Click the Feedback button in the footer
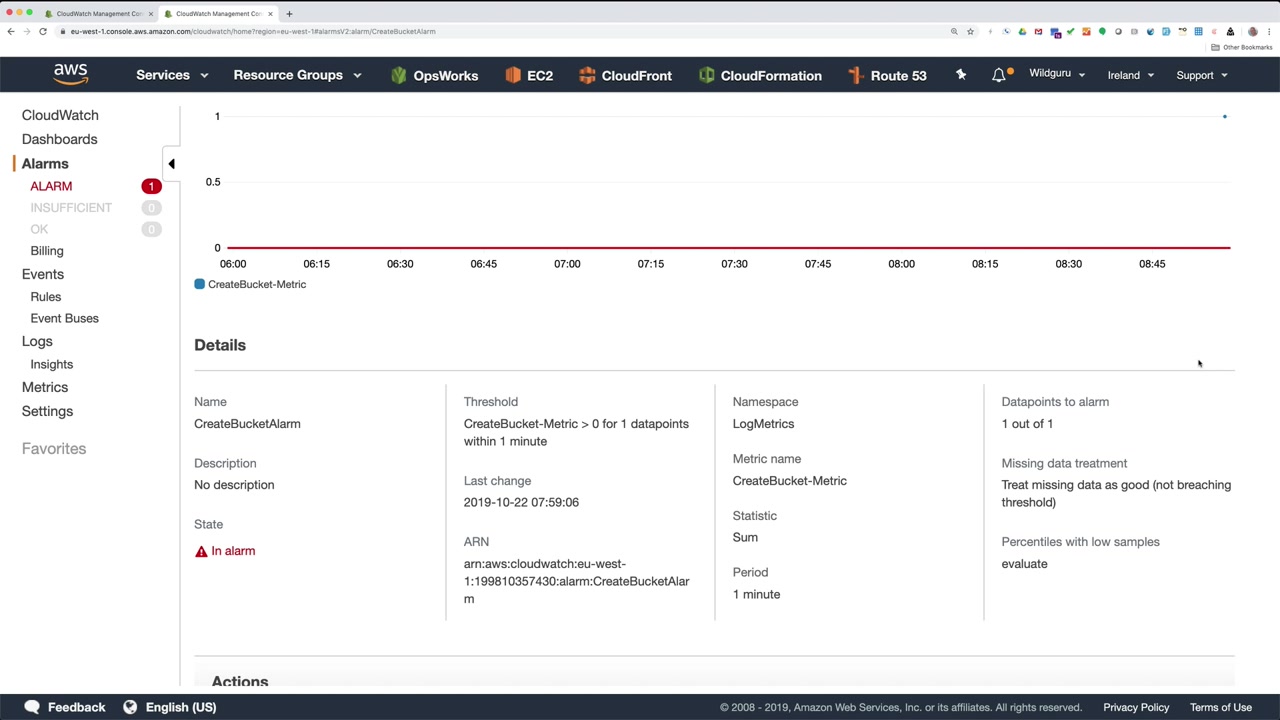 (x=65, y=707)
